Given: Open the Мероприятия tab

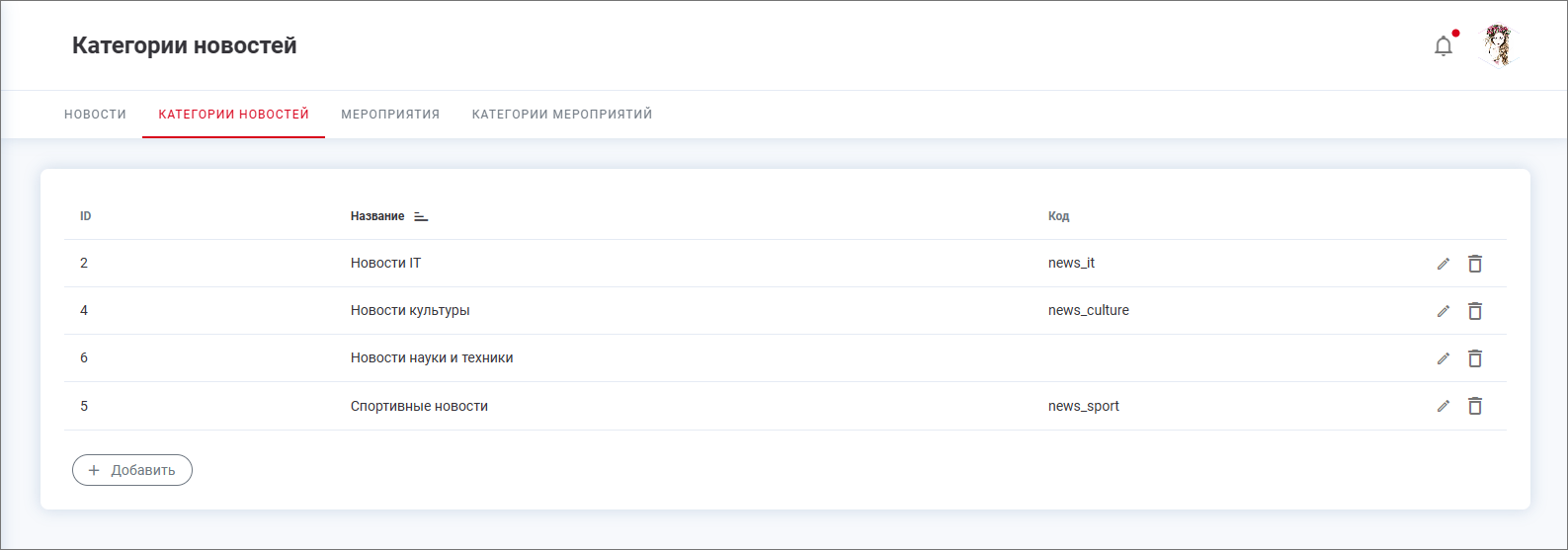Looking at the screenshot, I should click(x=390, y=115).
